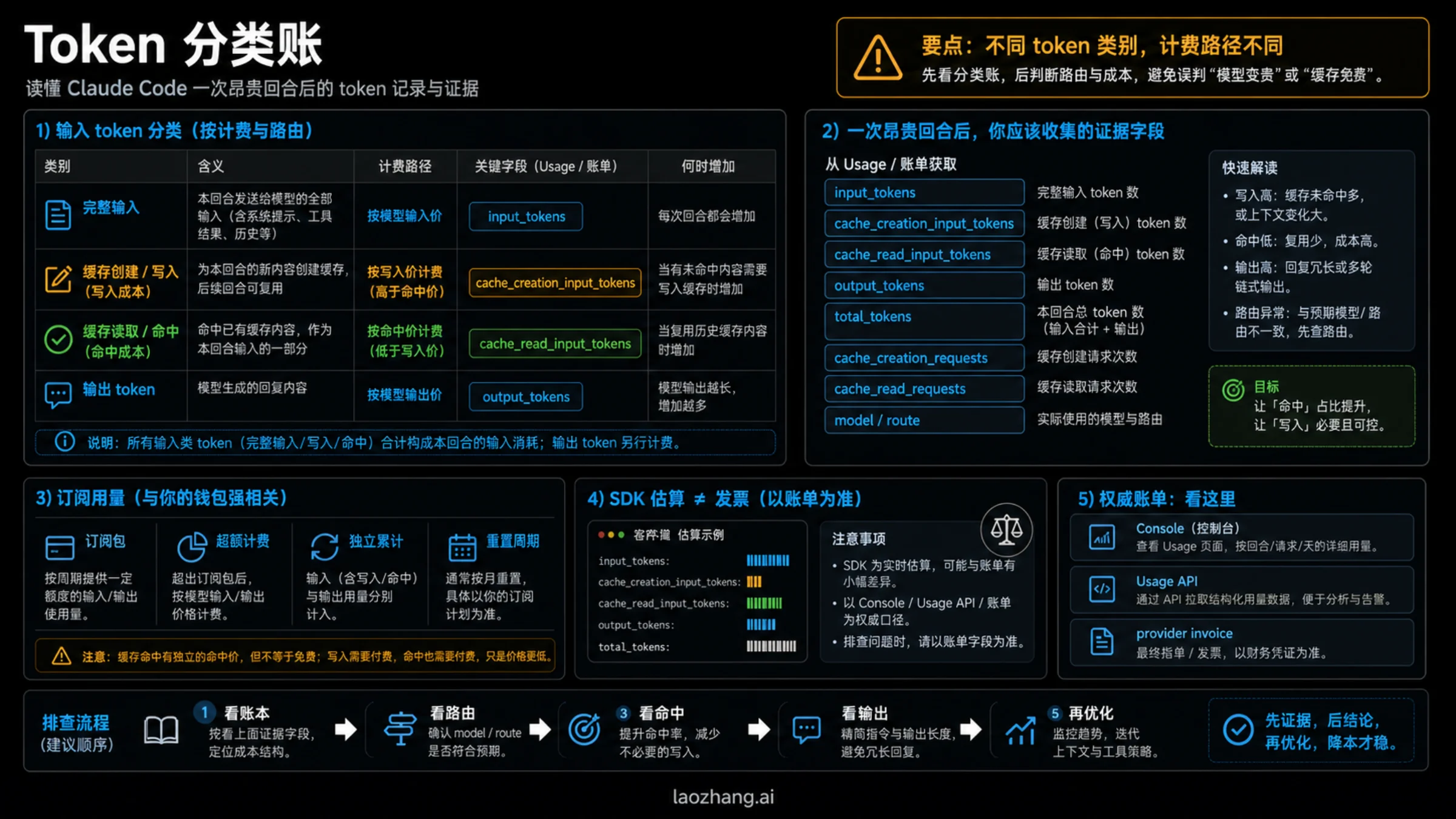
Task: Click the 按模型输出价 cell
Action: tap(405, 395)
